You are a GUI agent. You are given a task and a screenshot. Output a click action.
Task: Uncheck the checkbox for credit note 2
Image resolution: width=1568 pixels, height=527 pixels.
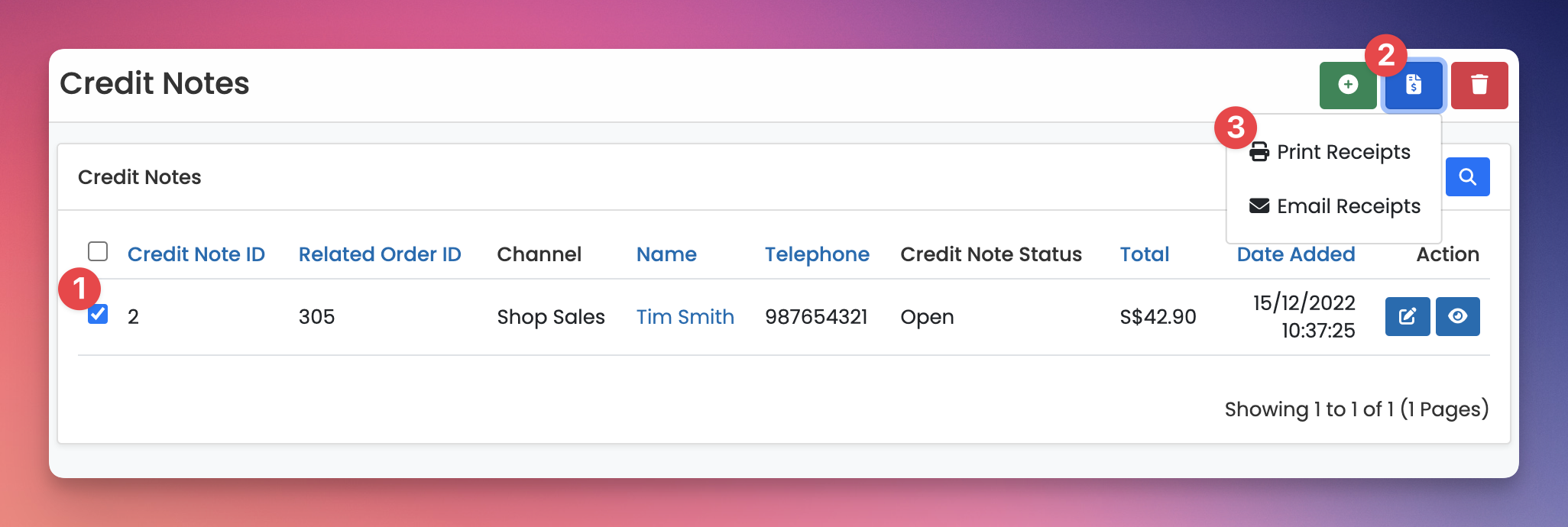tap(98, 314)
